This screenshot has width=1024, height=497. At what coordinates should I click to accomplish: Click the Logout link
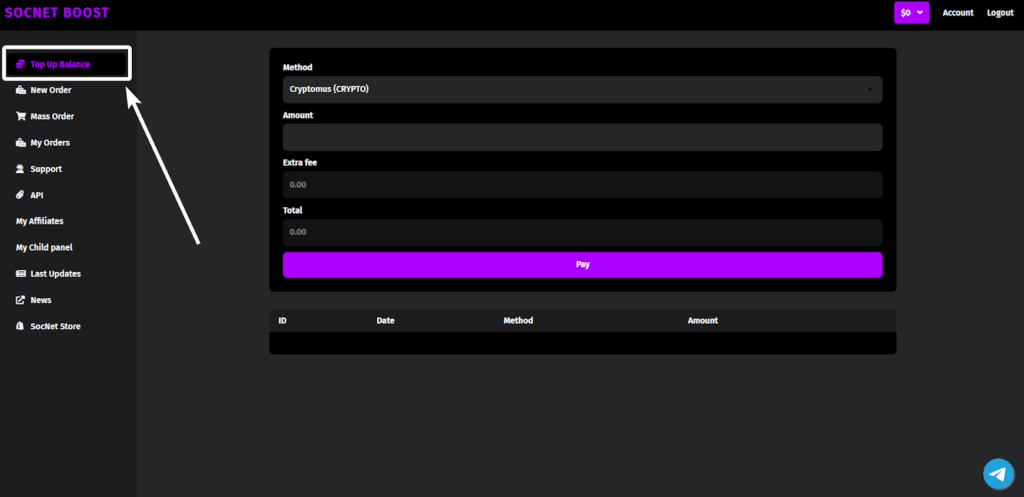(1000, 13)
